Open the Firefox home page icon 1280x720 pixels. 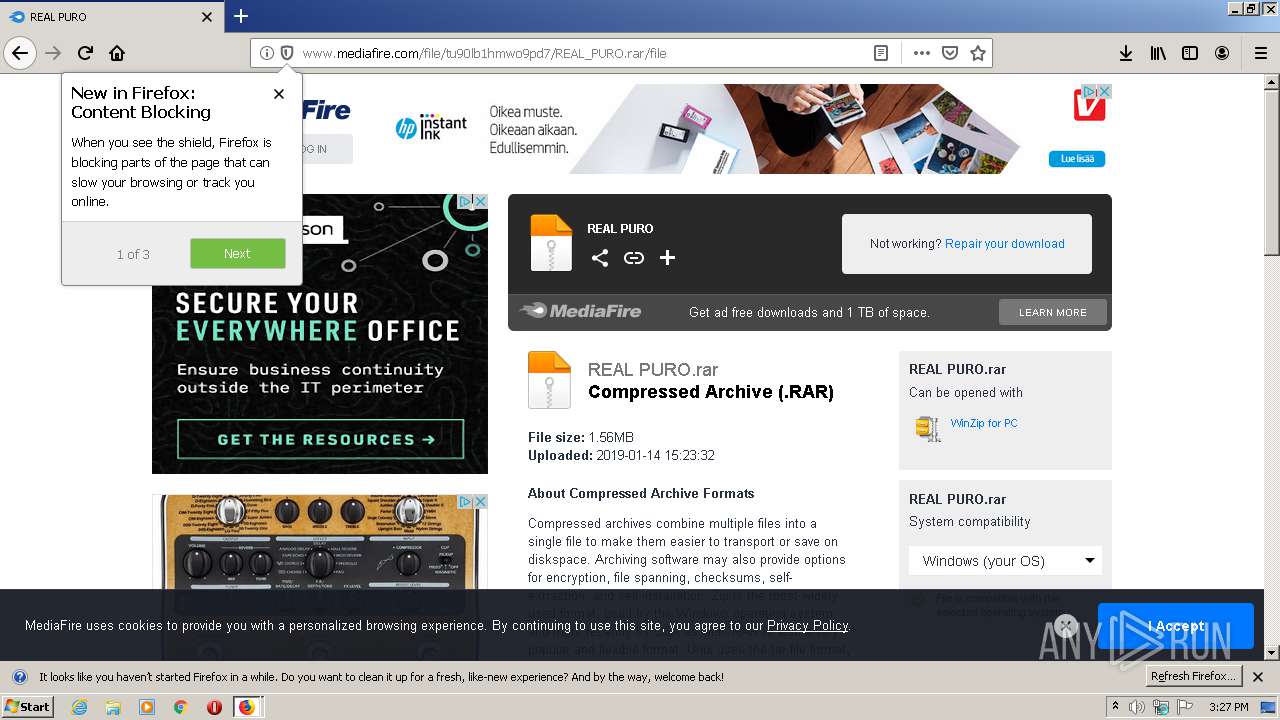point(117,53)
